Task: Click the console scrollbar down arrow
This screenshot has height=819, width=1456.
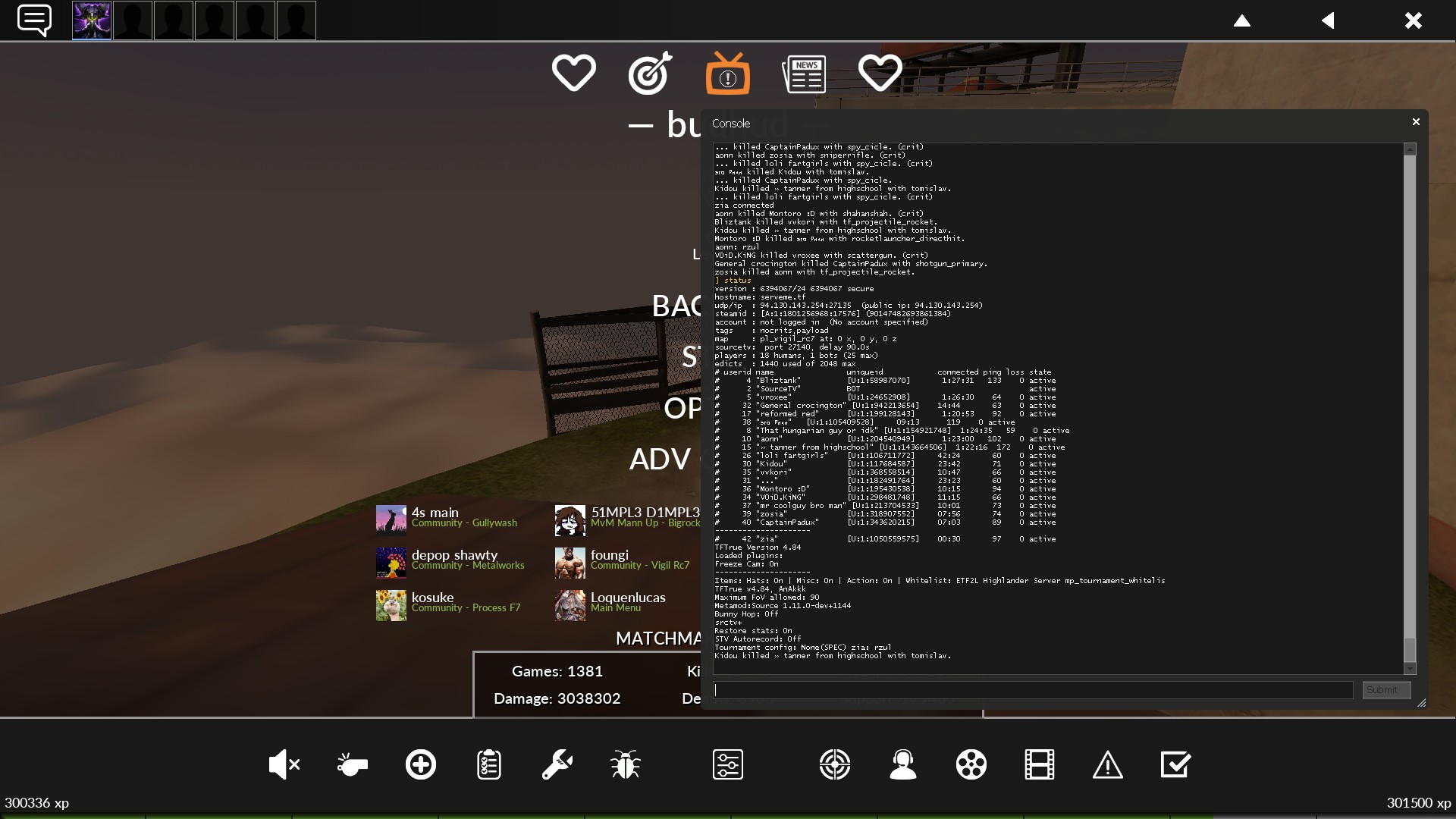Action: (1410, 669)
